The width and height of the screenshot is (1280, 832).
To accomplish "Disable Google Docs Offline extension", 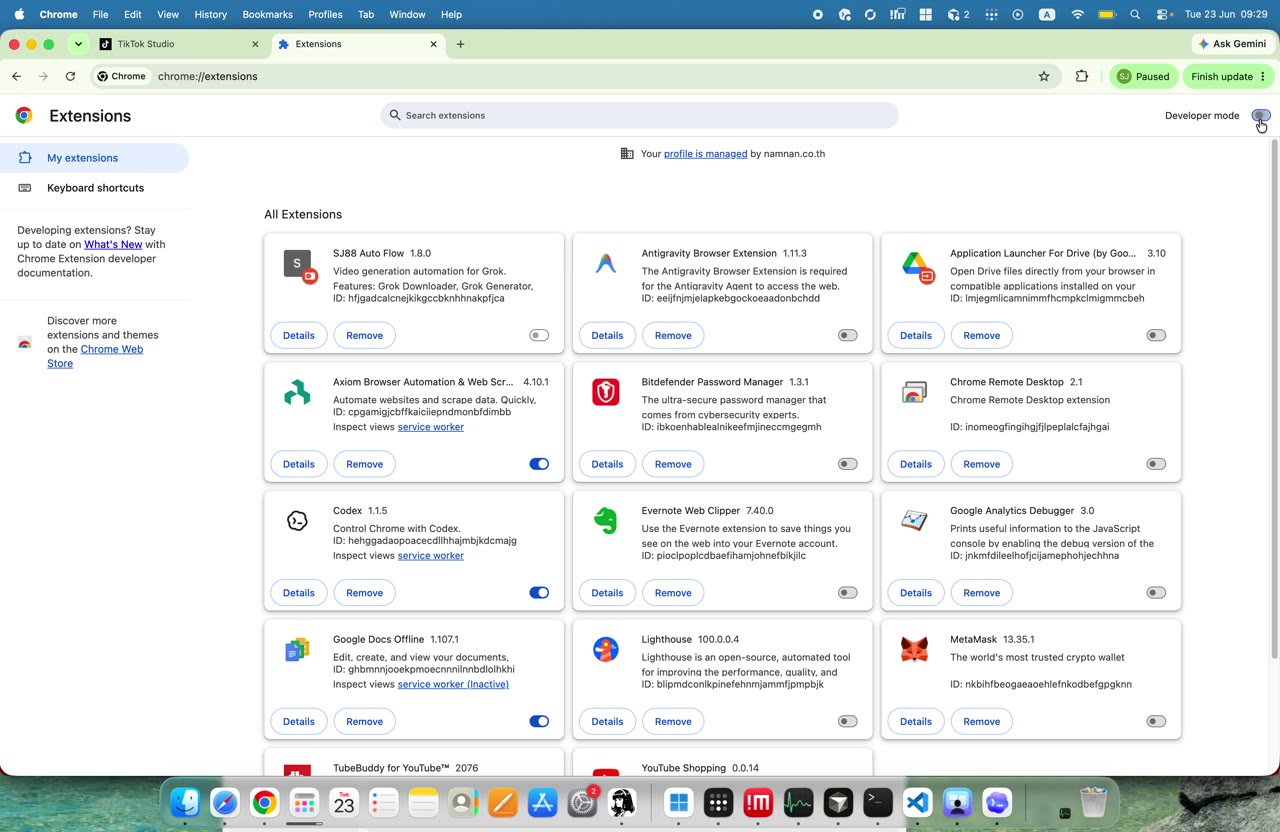I will coord(539,721).
